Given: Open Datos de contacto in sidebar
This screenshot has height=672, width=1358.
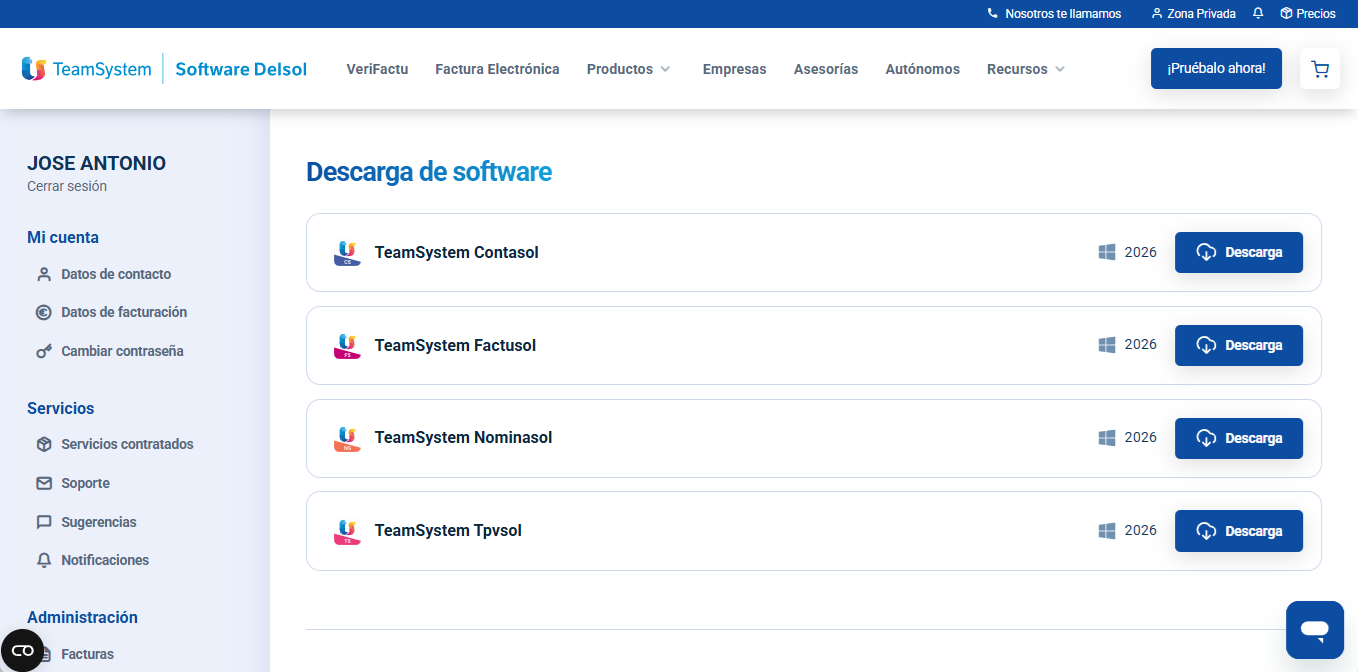Looking at the screenshot, I should tap(116, 274).
